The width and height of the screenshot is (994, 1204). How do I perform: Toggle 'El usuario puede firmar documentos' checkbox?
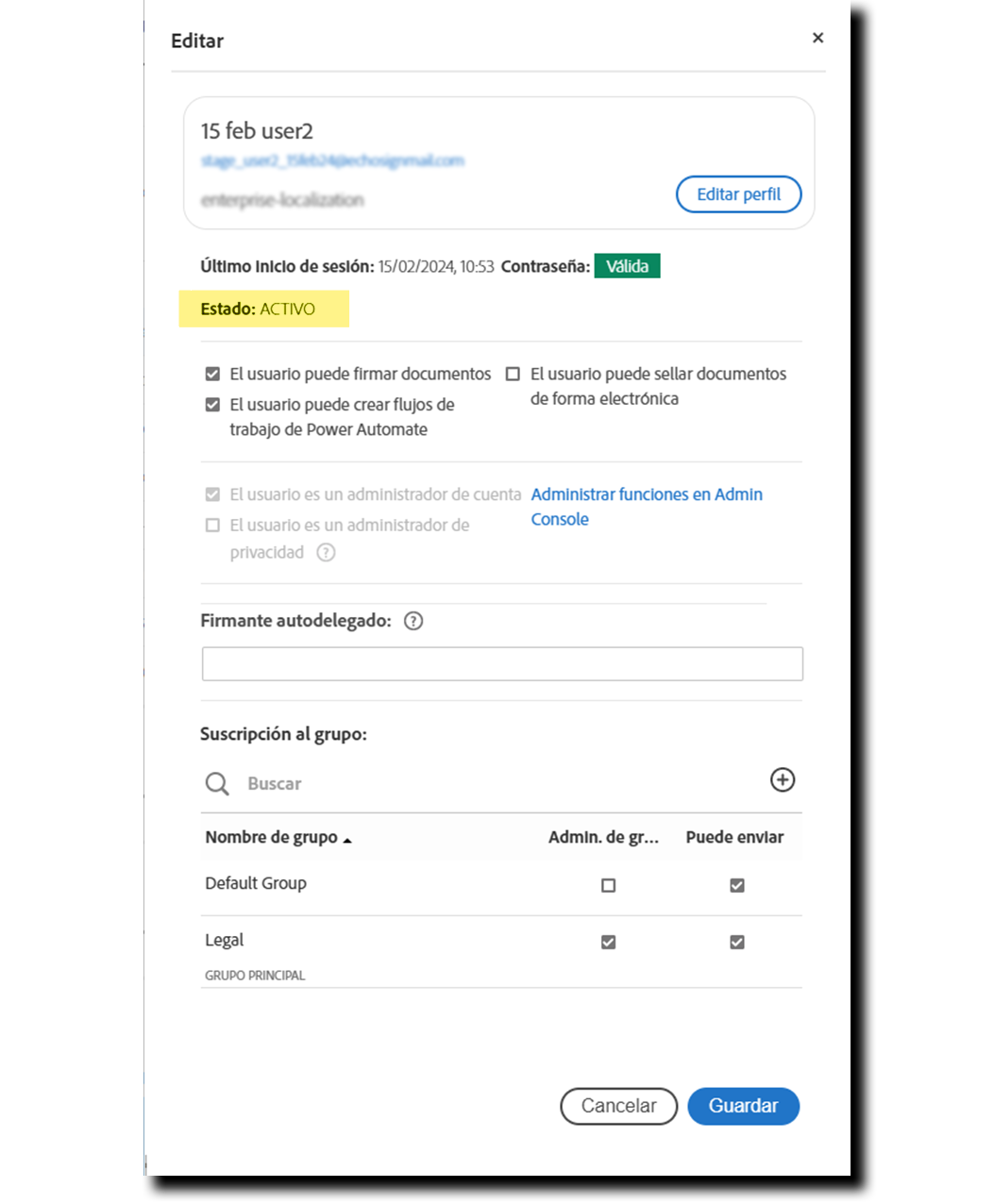click(x=212, y=374)
